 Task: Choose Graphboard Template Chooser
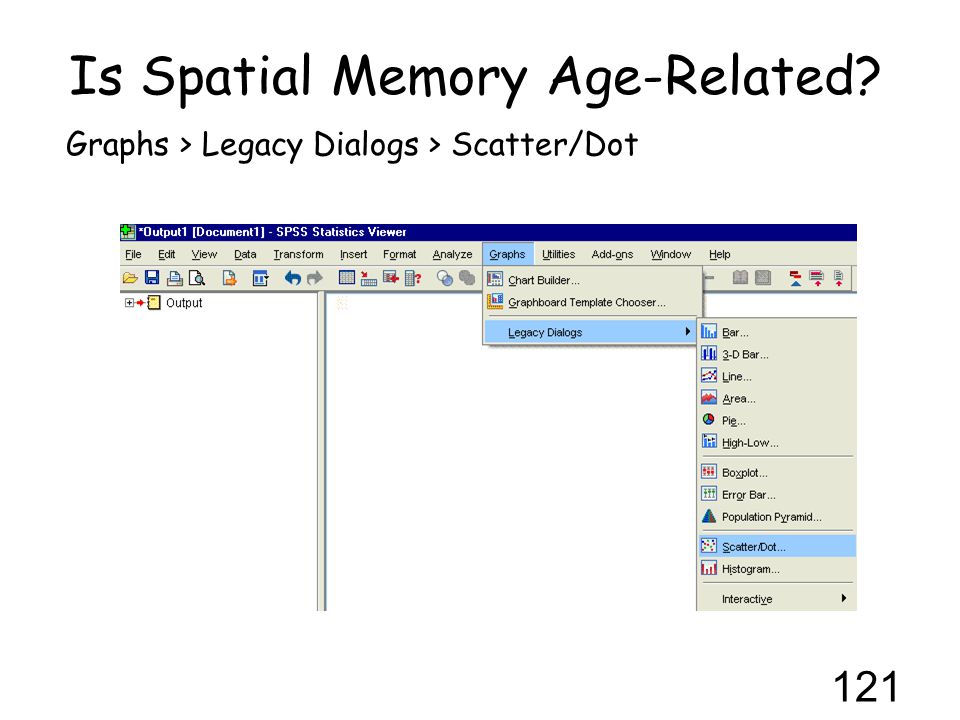[x=592, y=302]
